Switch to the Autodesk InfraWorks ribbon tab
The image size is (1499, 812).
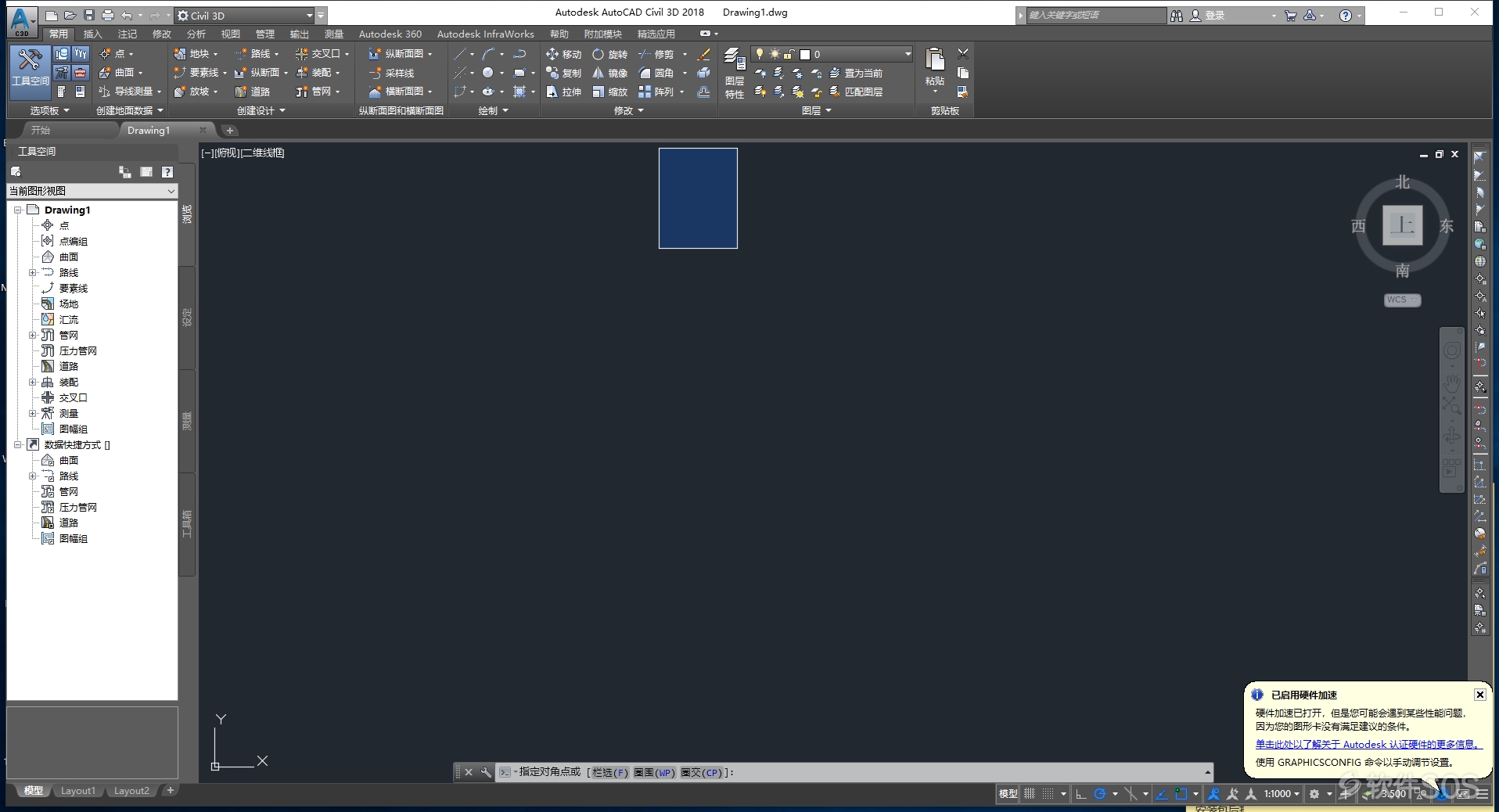pyautogui.click(x=485, y=34)
